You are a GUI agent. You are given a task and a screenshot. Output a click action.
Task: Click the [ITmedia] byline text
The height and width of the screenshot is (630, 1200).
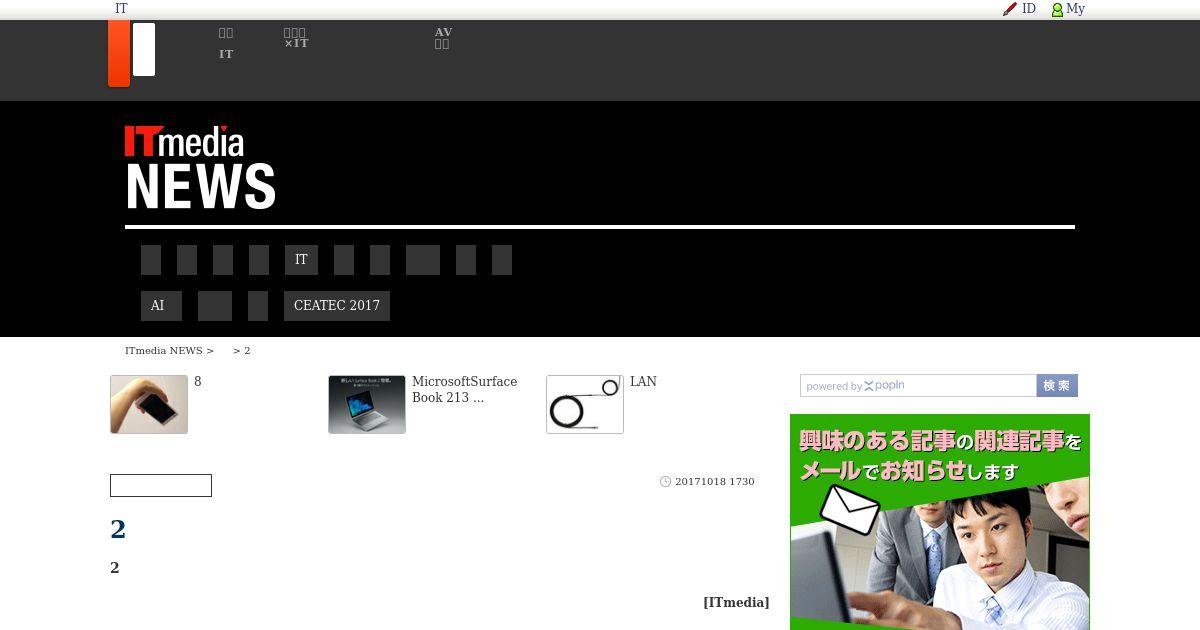coord(736,602)
